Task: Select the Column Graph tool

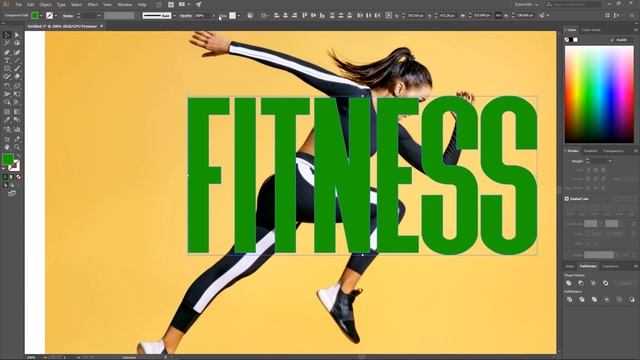Action: coord(17,129)
